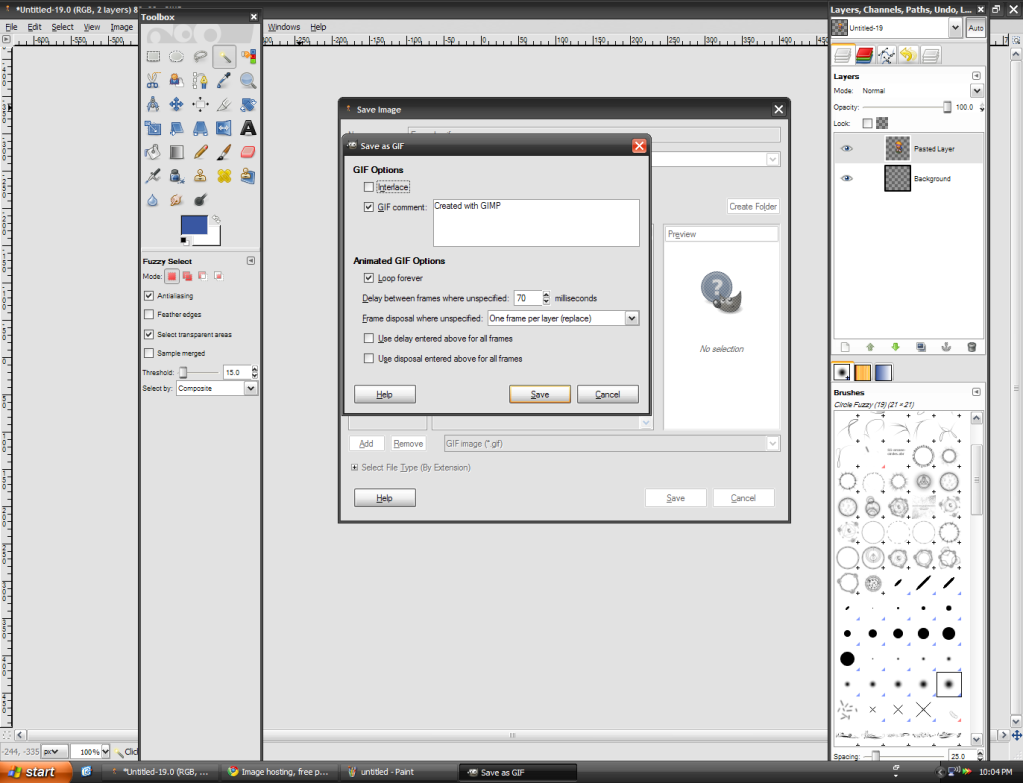Screen dimensions: 1023x783
Task: Uncheck Loop forever
Action: (370, 278)
